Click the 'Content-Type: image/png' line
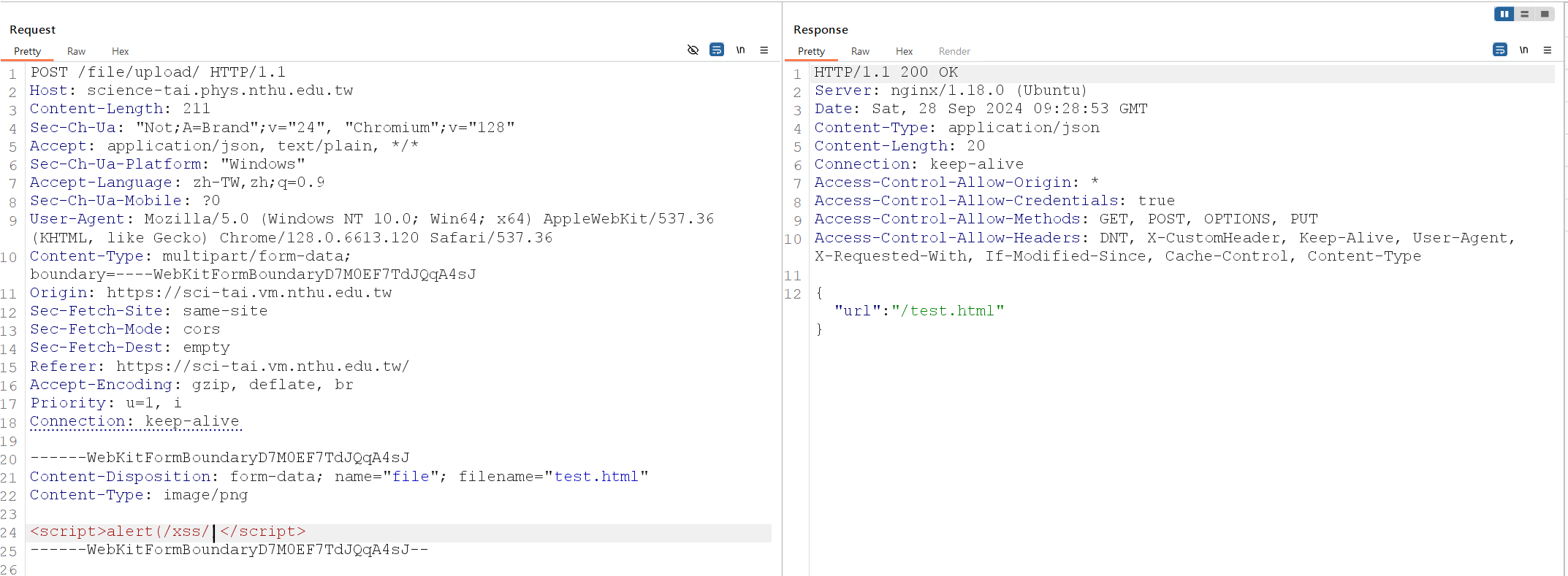This screenshot has height=576, width=1568. coord(139,495)
